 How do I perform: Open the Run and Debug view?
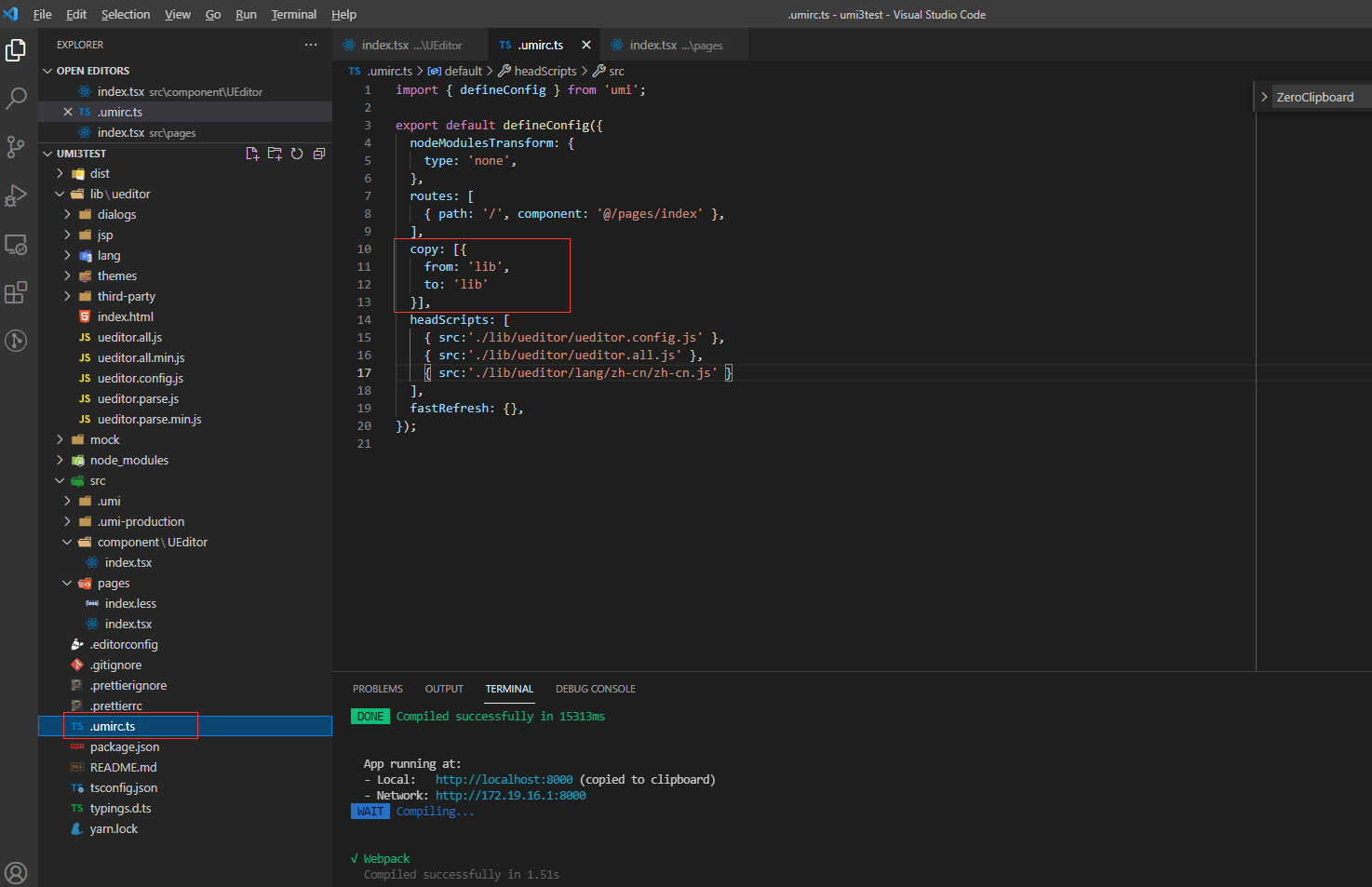point(16,195)
